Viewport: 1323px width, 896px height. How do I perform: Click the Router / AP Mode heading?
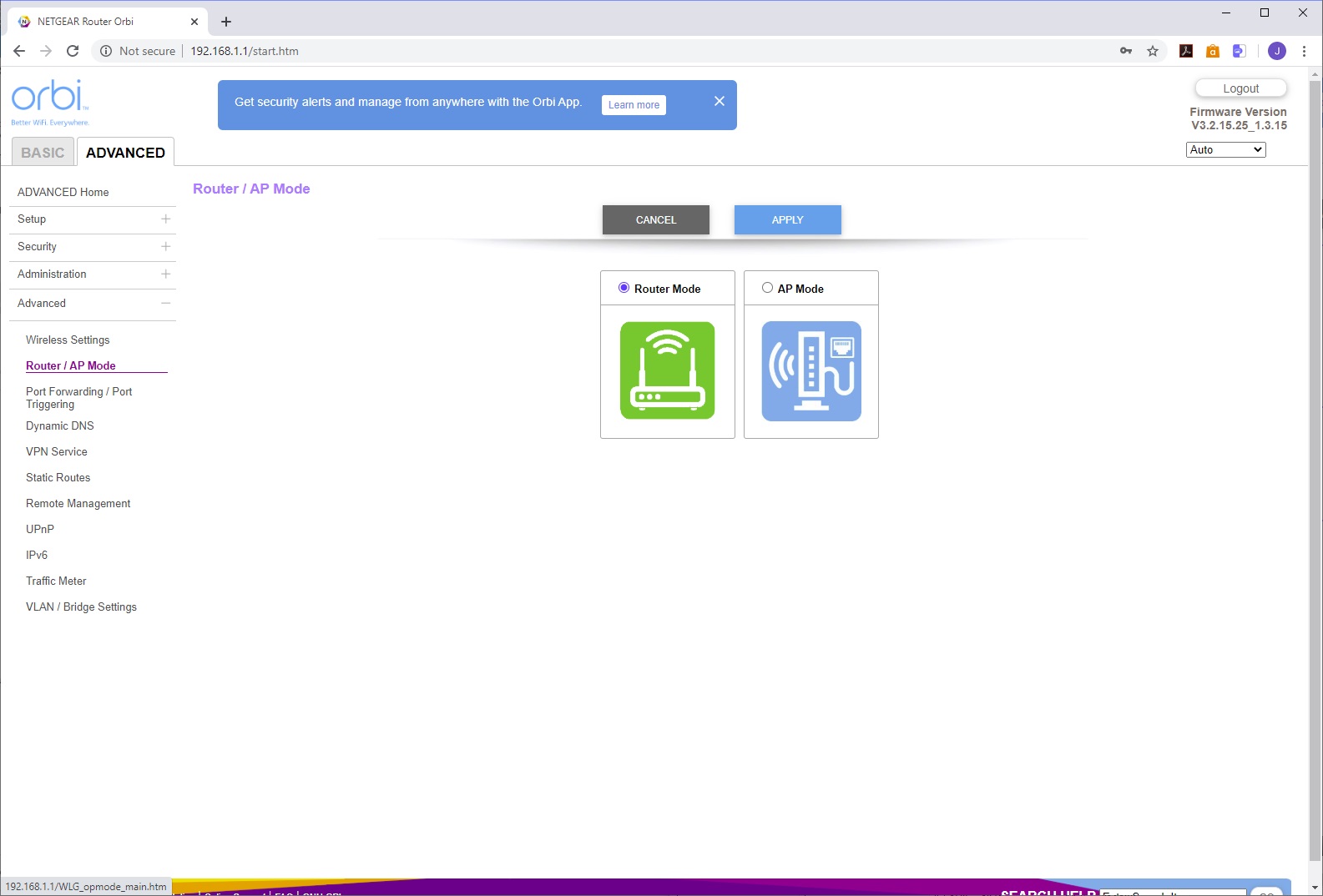coord(251,189)
